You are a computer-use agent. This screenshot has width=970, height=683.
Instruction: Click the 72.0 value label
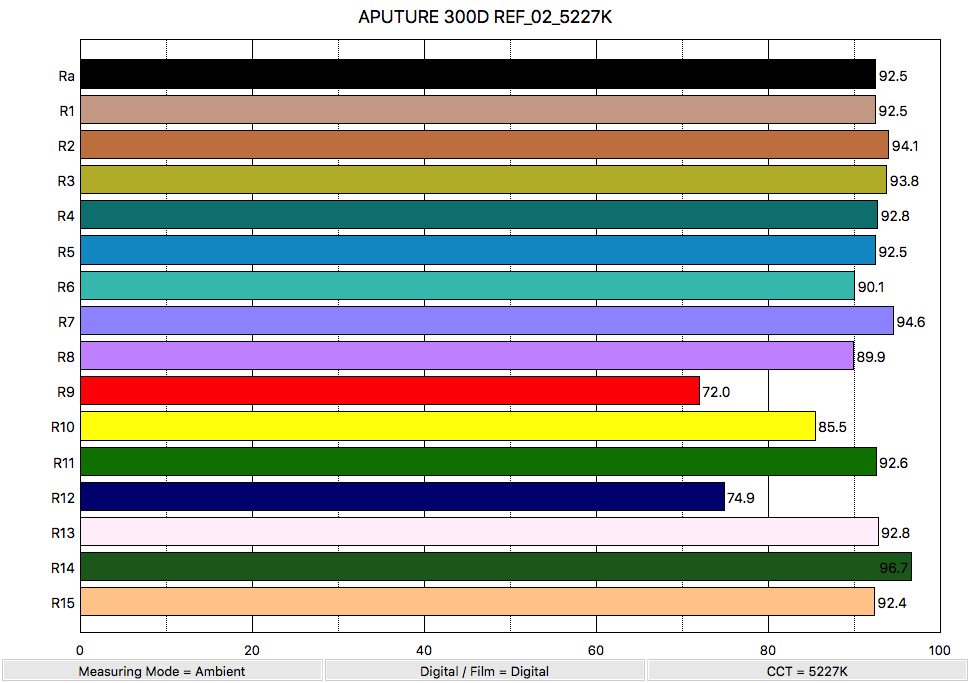click(x=716, y=392)
